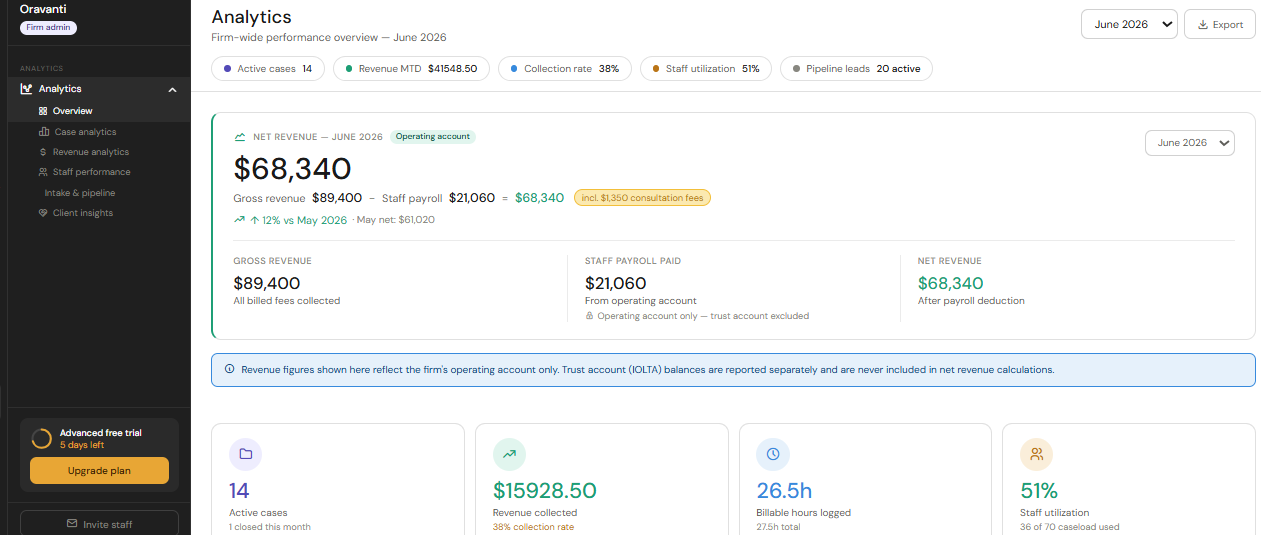This screenshot has height=535, width=1261.
Task: Click the All billed fees collected caption
Action: (x=287, y=301)
